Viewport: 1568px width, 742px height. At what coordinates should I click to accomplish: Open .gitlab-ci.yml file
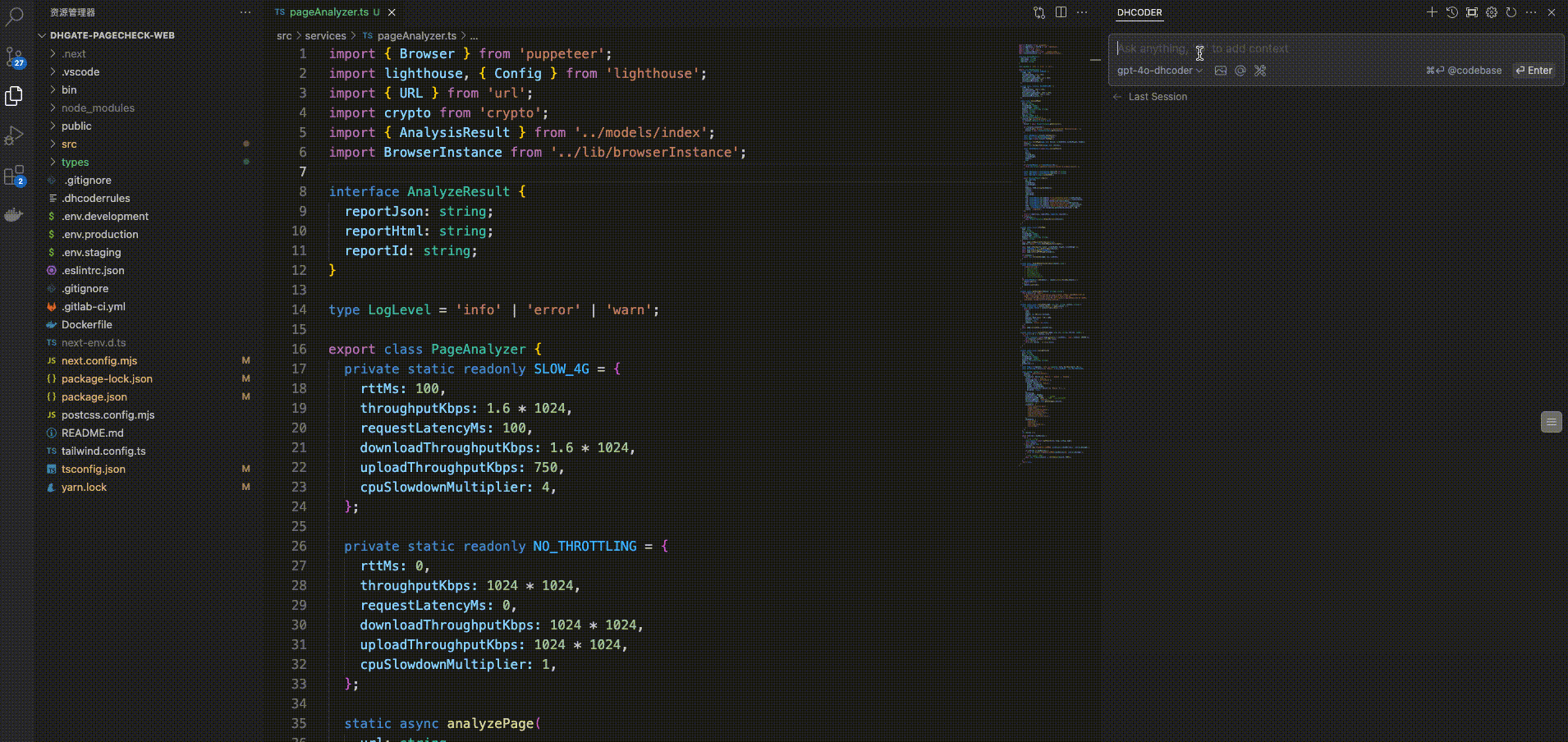(x=93, y=306)
